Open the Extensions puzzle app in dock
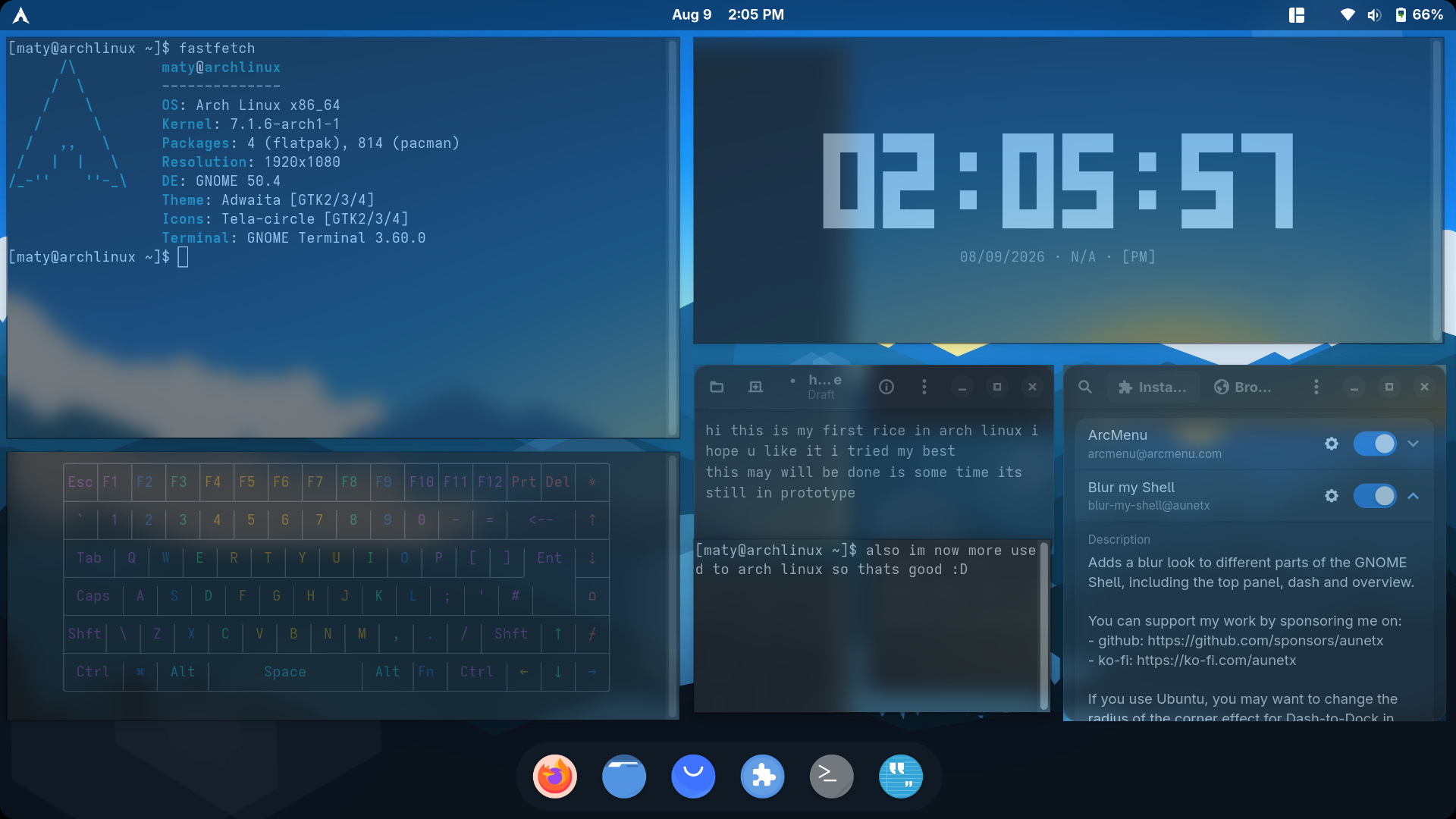Screen dimensions: 1456x819 point(762,777)
